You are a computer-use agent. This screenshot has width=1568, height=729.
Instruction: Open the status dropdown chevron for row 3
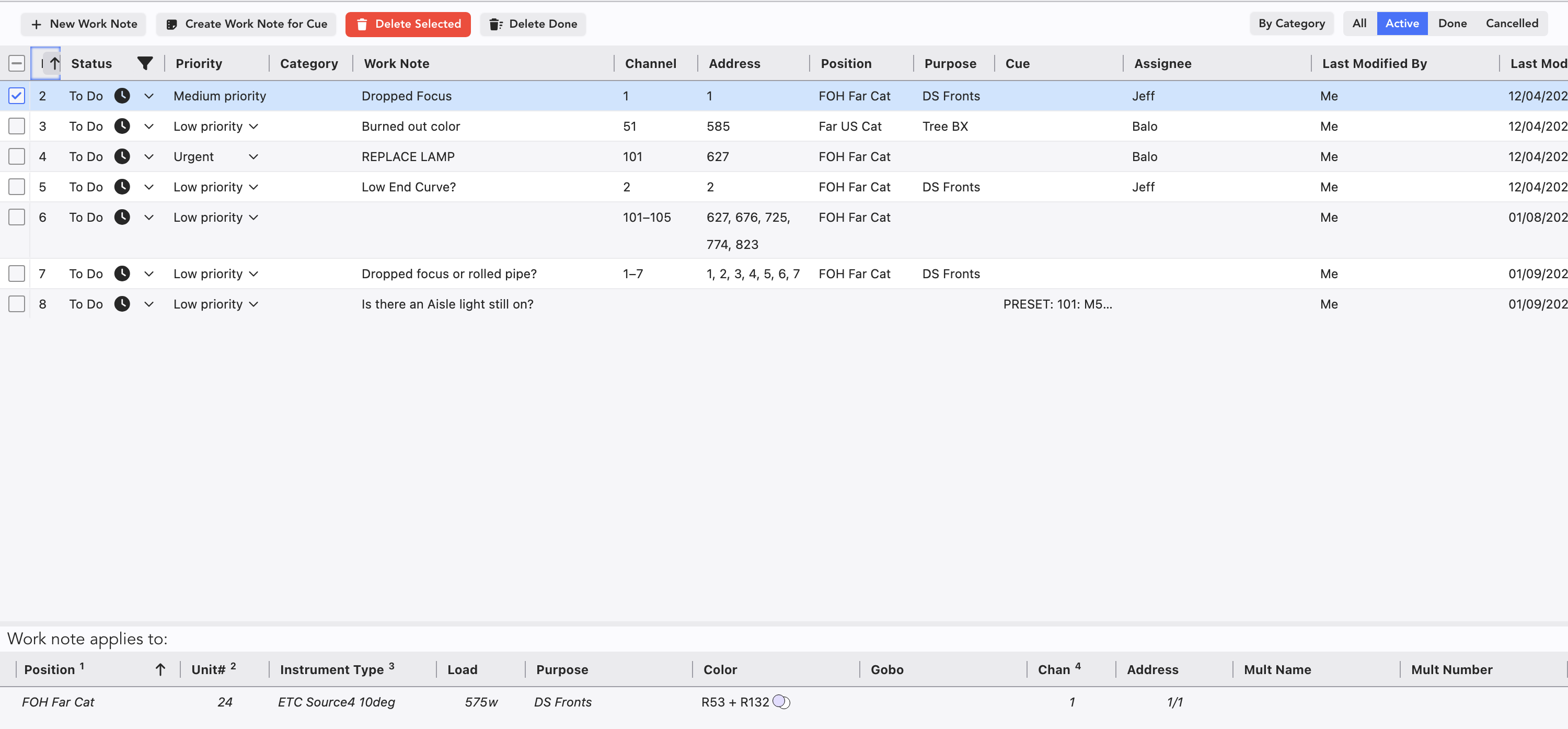click(x=148, y=127)
